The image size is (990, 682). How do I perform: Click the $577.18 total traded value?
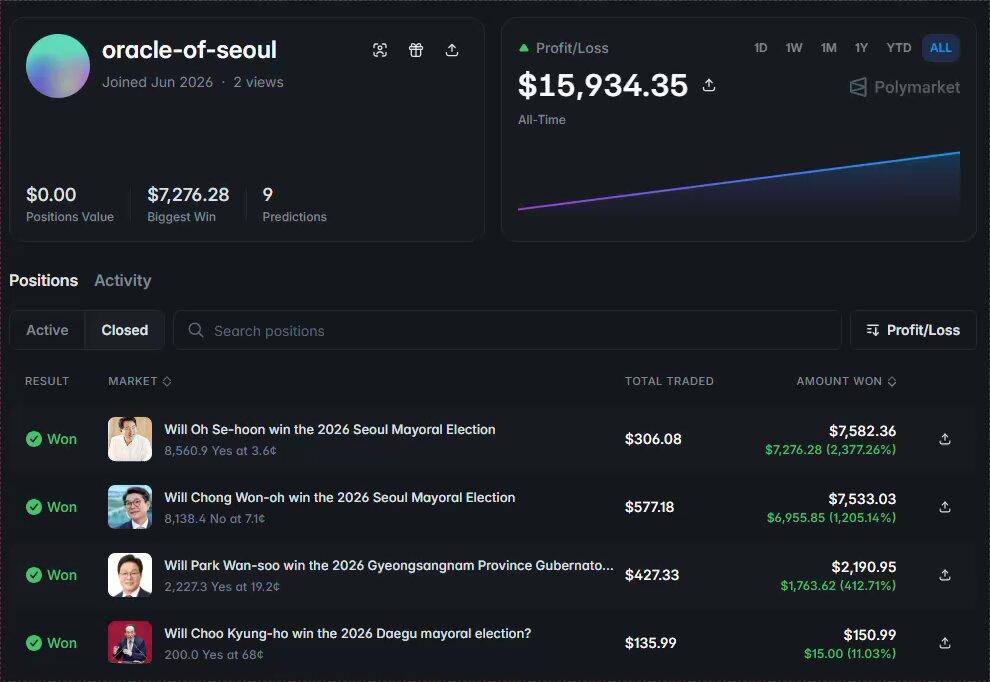click(649, 507)
